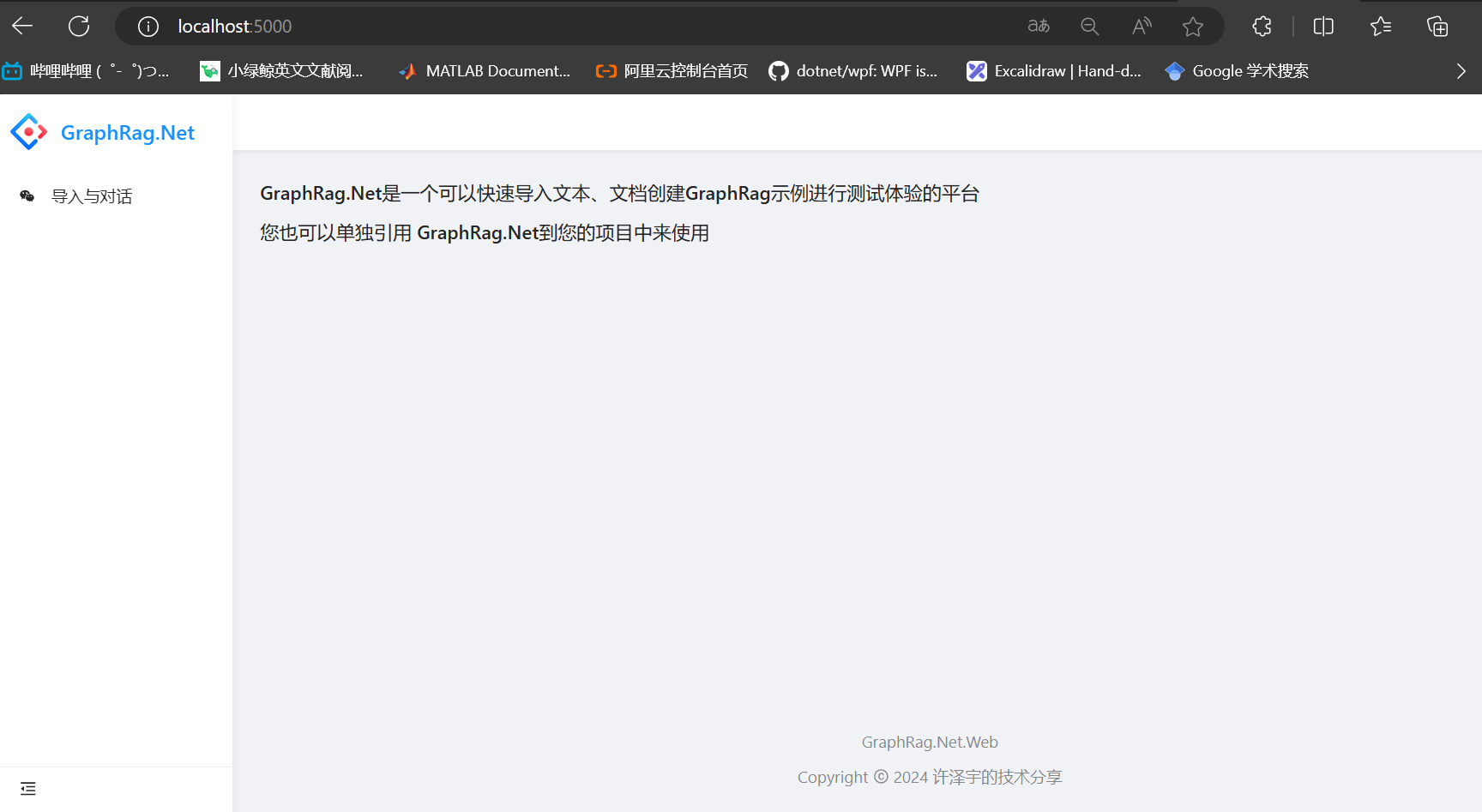Open the browser extensions puzzle icon

pyautogui.click(x=1262, y=26)
